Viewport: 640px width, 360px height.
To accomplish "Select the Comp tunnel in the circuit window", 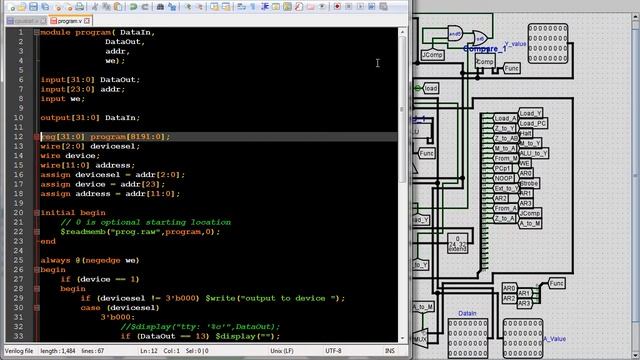I will [484, 62].
